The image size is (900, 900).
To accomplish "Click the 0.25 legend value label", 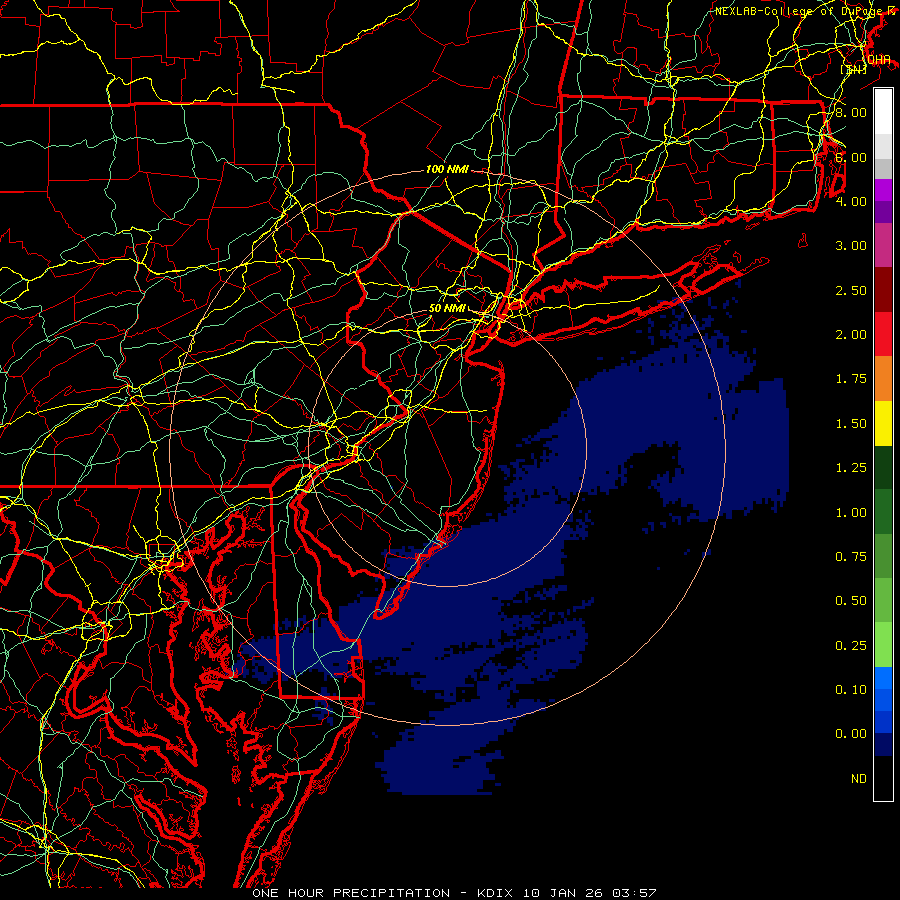I will (x=851, y=646).
